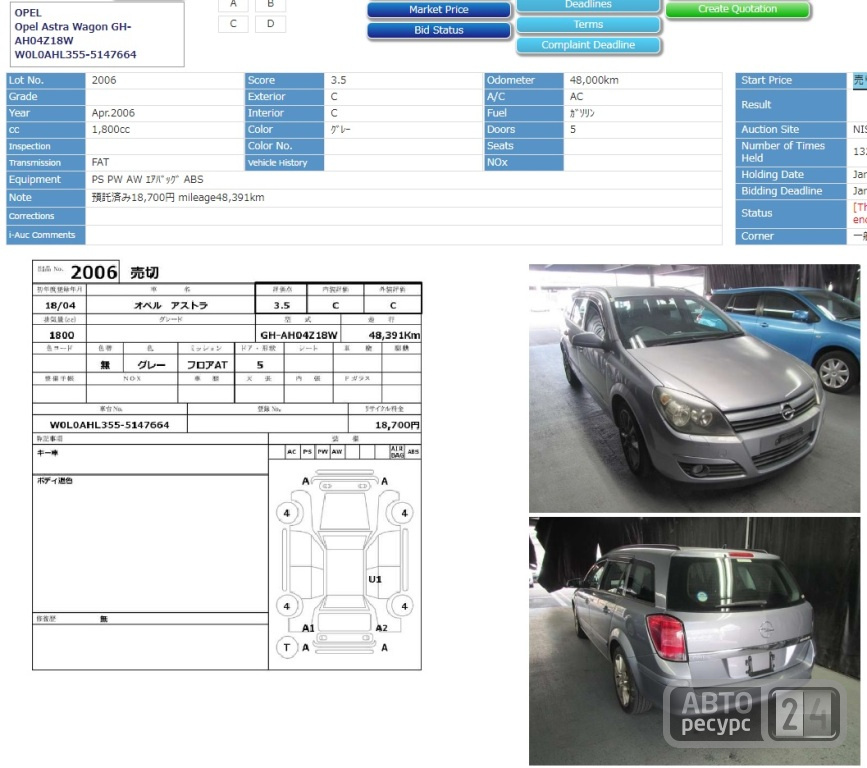Select the photo tab labeled C
The width and height of the screenshot is (867, 768).
point(233,24)
